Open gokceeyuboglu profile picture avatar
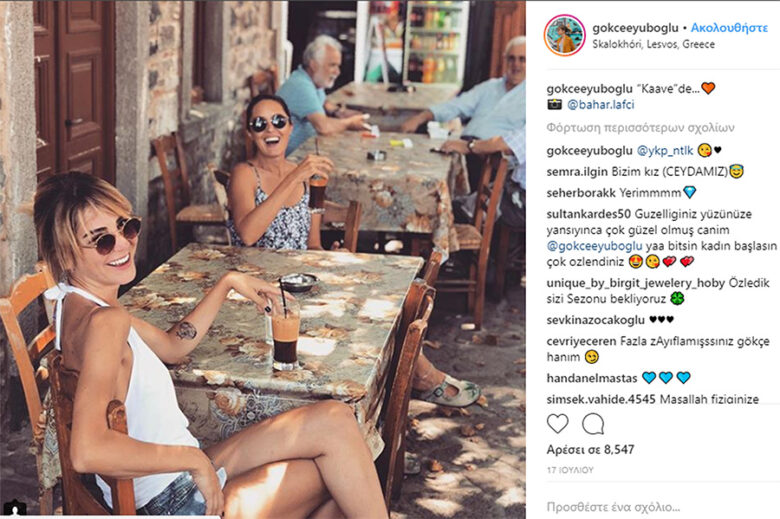This screenshot has height=519, width=780. 564,35
